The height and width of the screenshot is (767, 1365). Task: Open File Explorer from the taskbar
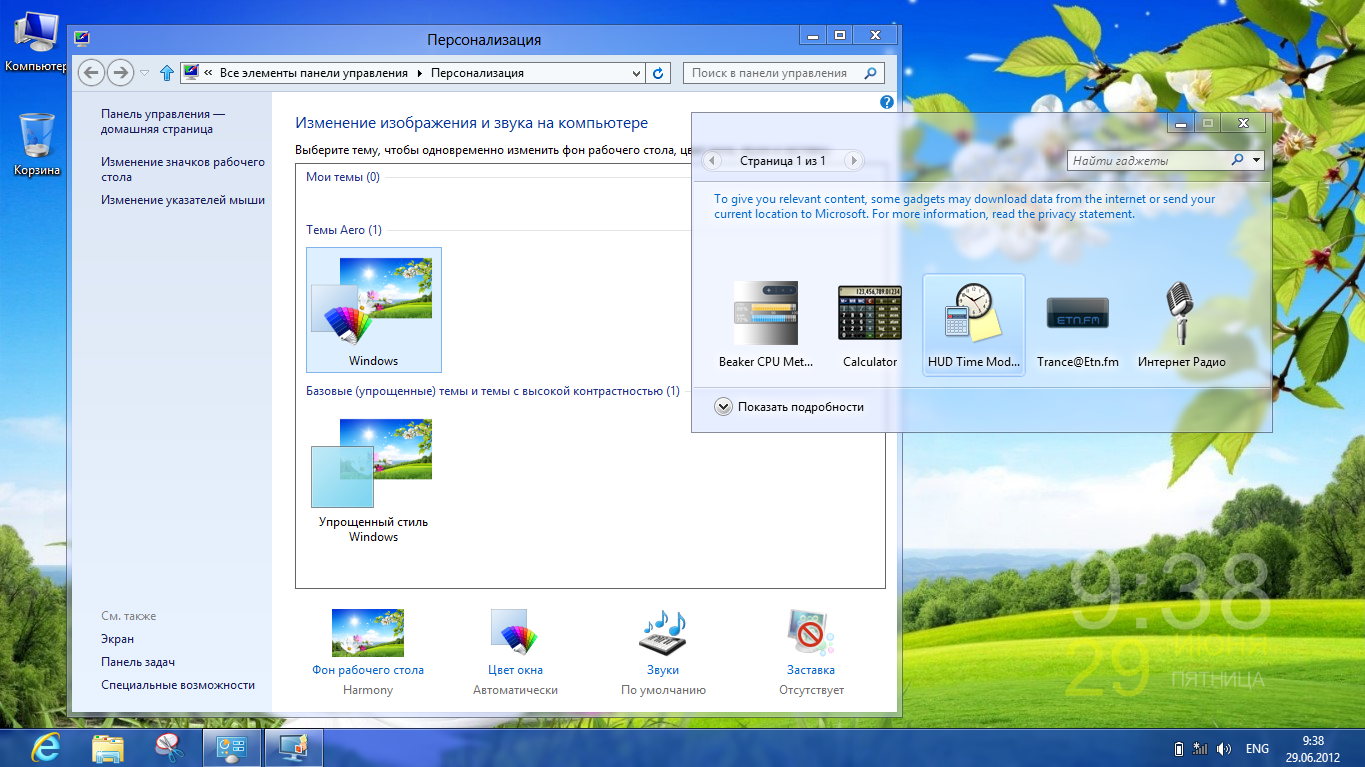click(107, 747)
